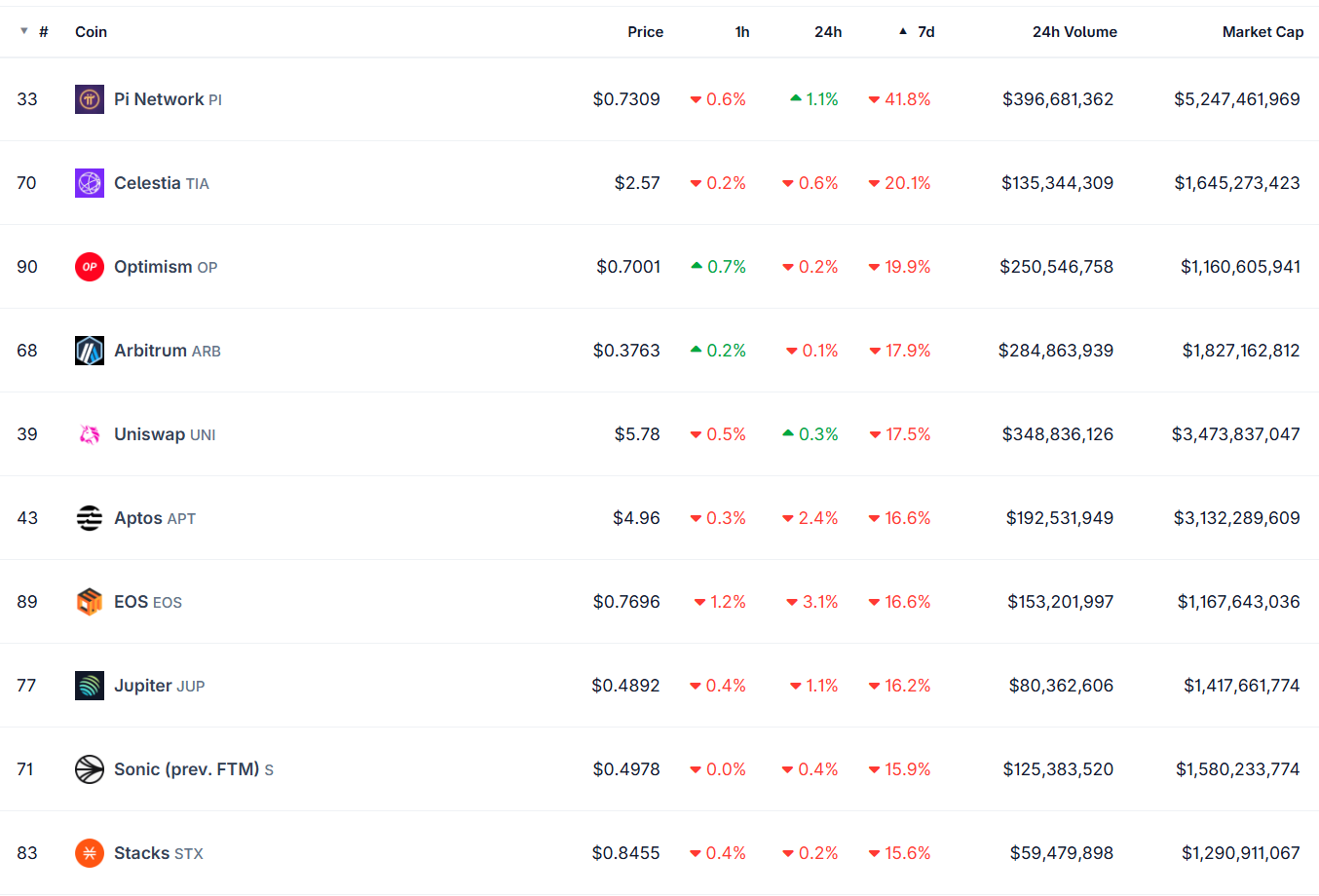Image resolution: width=1319 pixels, height=896 pixels.
Task: Click the EOS coin logo
Action: pyautogui.click(x=90, y=602)
